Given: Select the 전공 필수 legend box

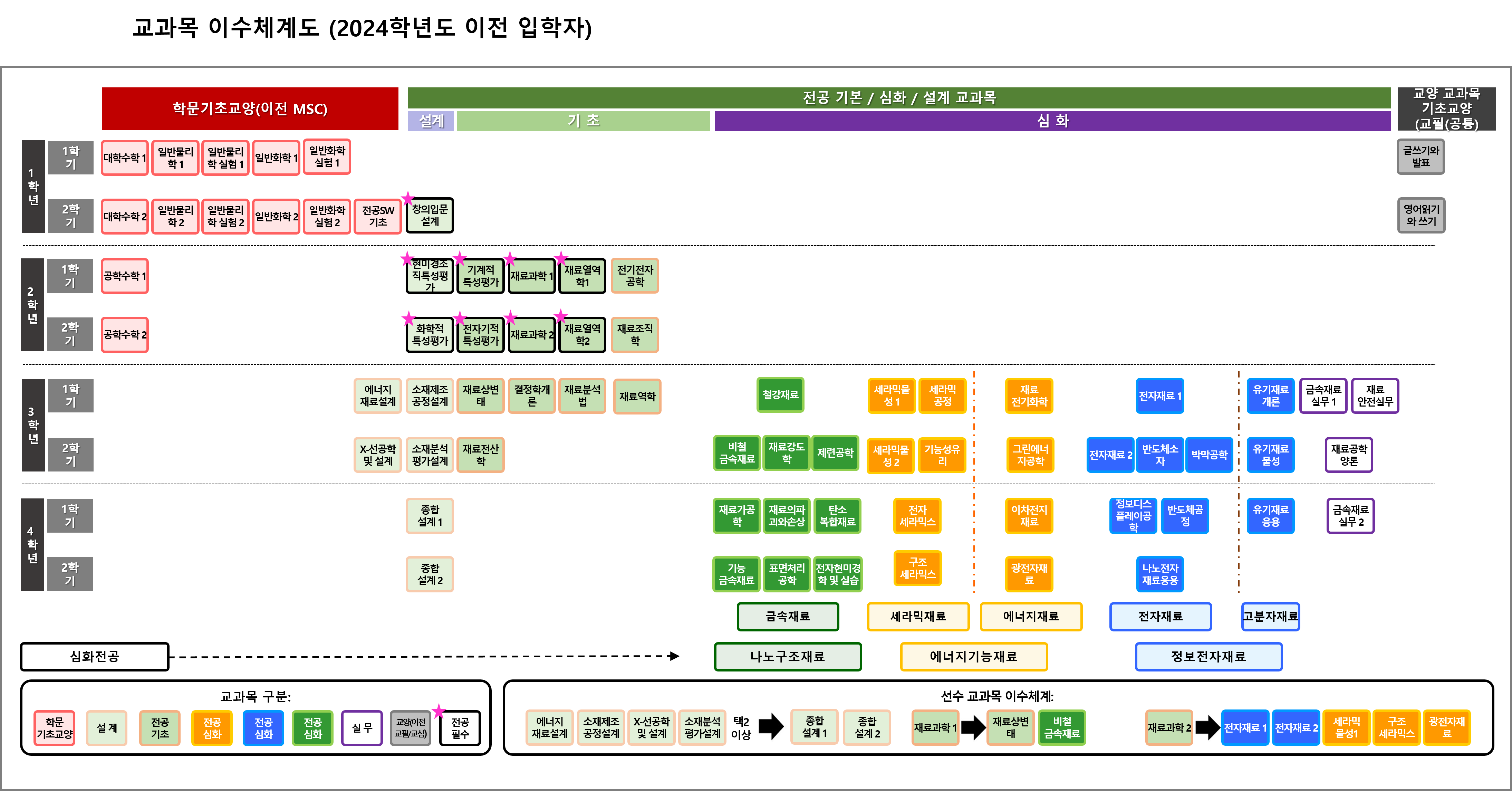Looking at the screenshot, I should (x=460, y=728).
